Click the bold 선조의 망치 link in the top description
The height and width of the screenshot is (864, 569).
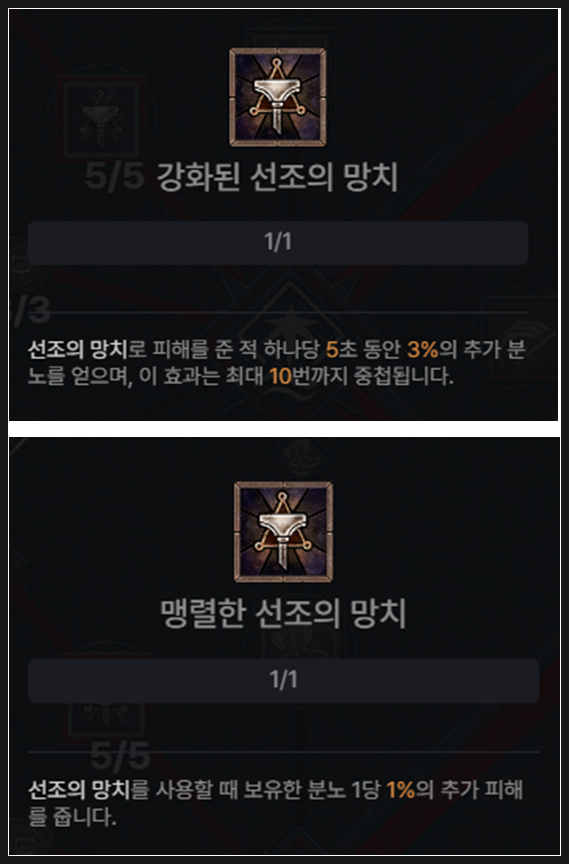[78, 349]
